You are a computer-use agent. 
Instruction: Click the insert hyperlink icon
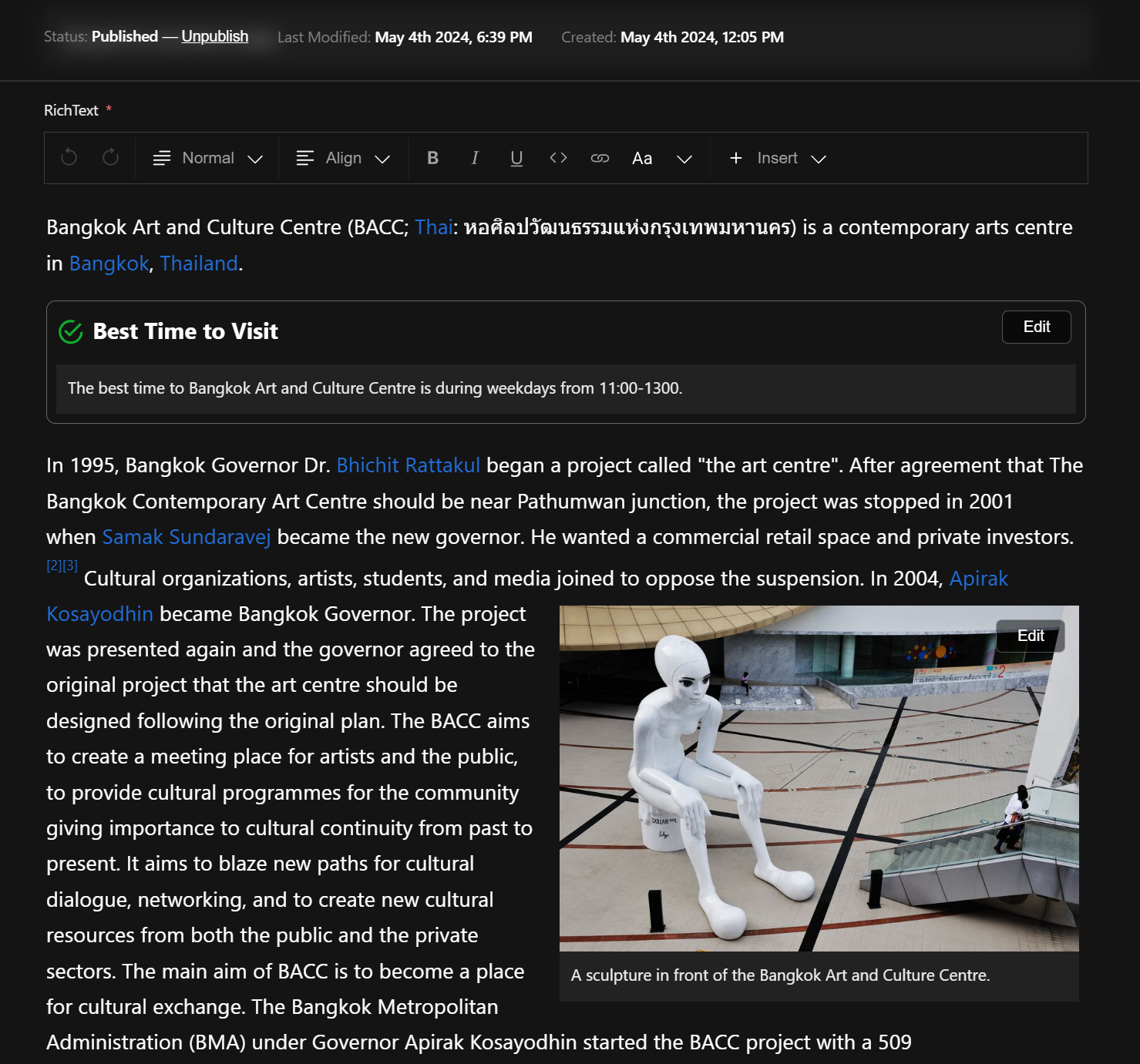point(600,158)
